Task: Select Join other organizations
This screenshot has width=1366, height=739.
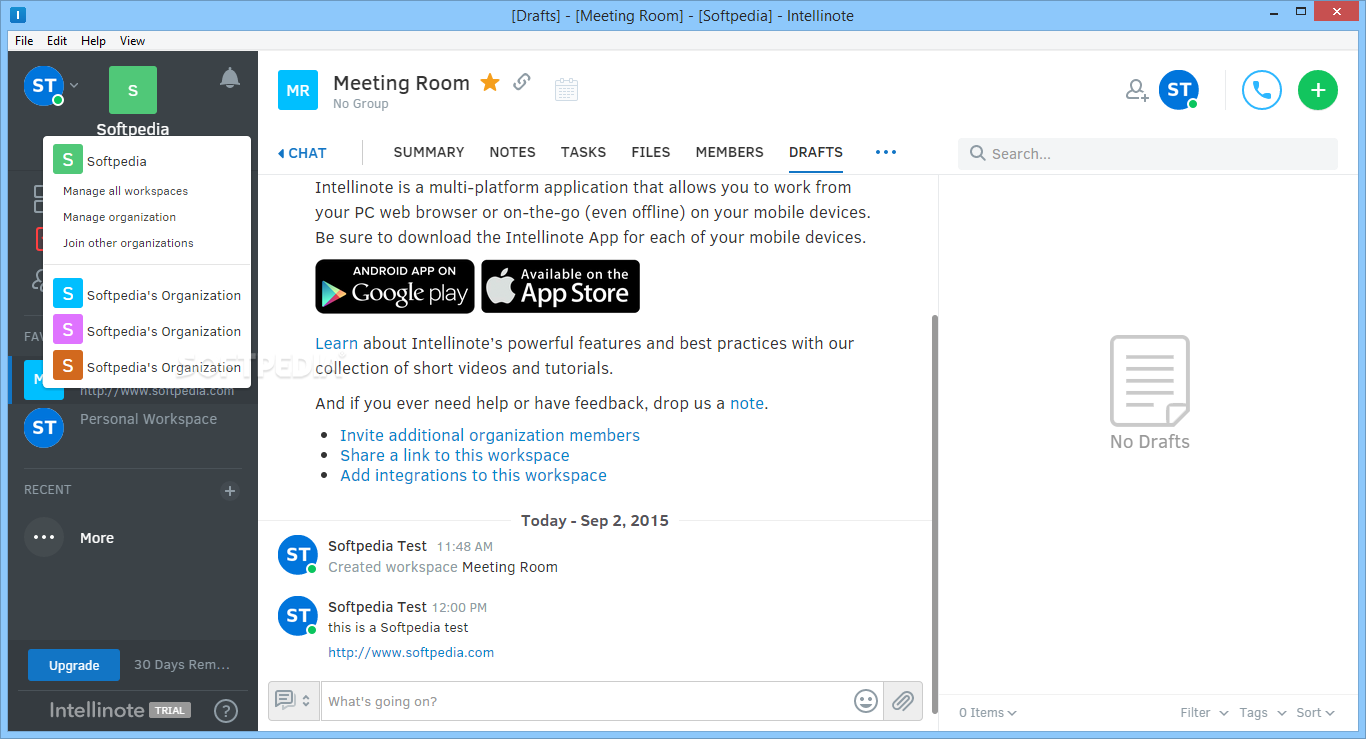Action: 128,243
